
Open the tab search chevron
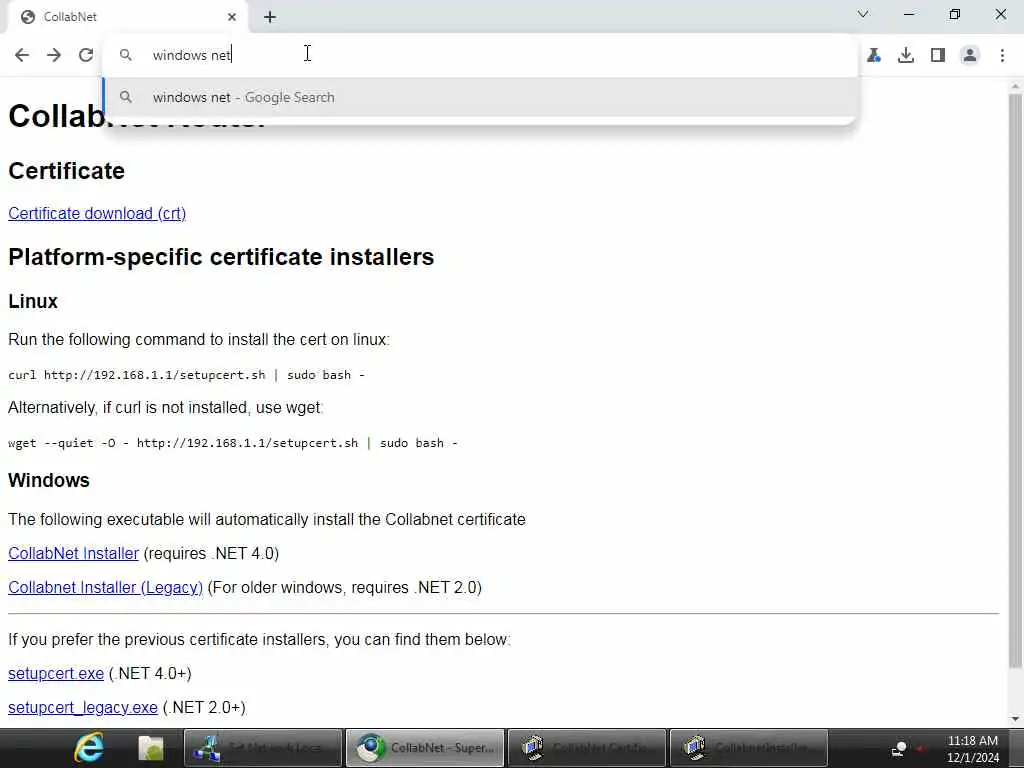coord(863,14)
